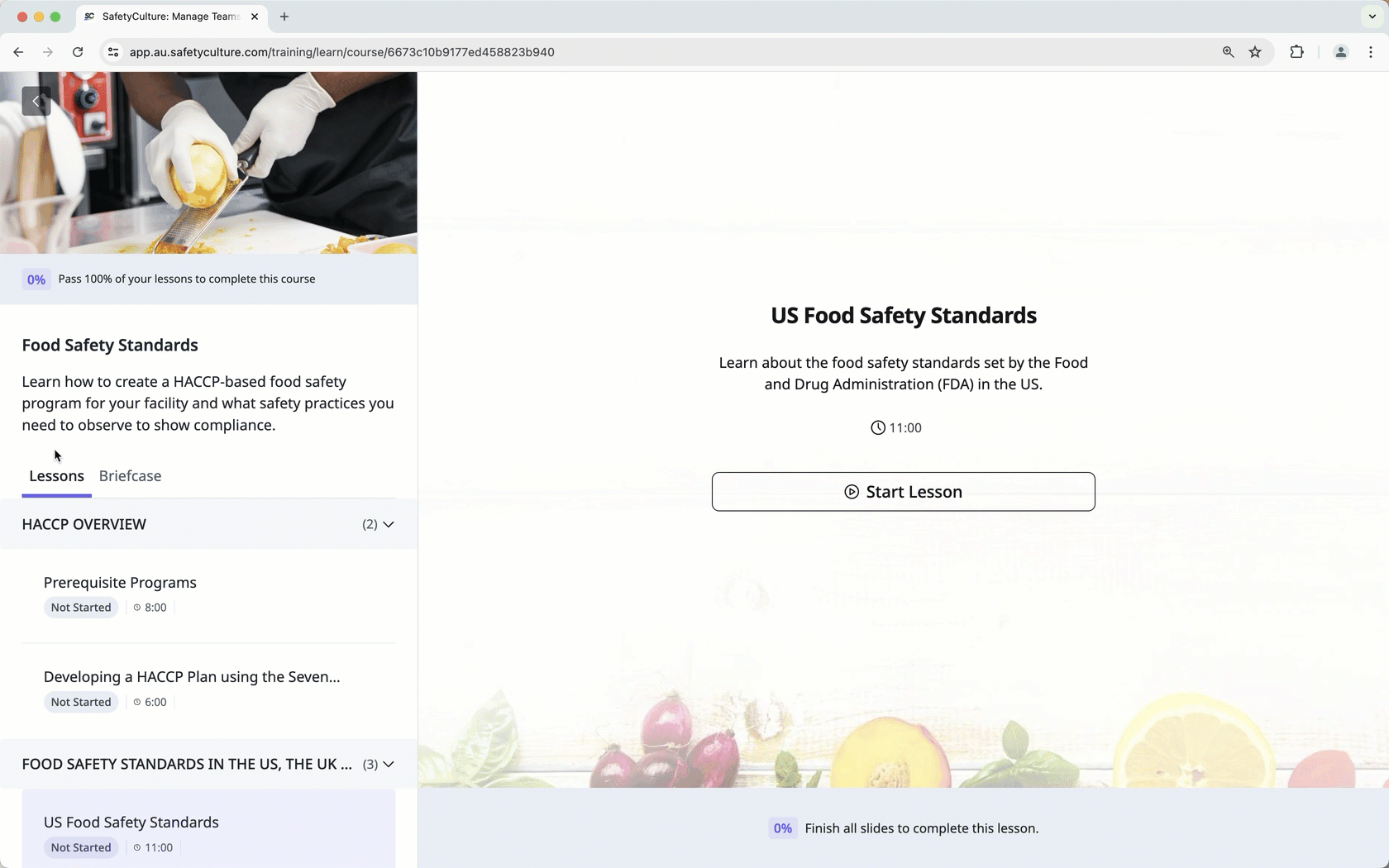Click the 11:00 duration in the sidebar lesson
Image resolution: width=1389 pixels, height=868 pixels.
coord(154,847)
